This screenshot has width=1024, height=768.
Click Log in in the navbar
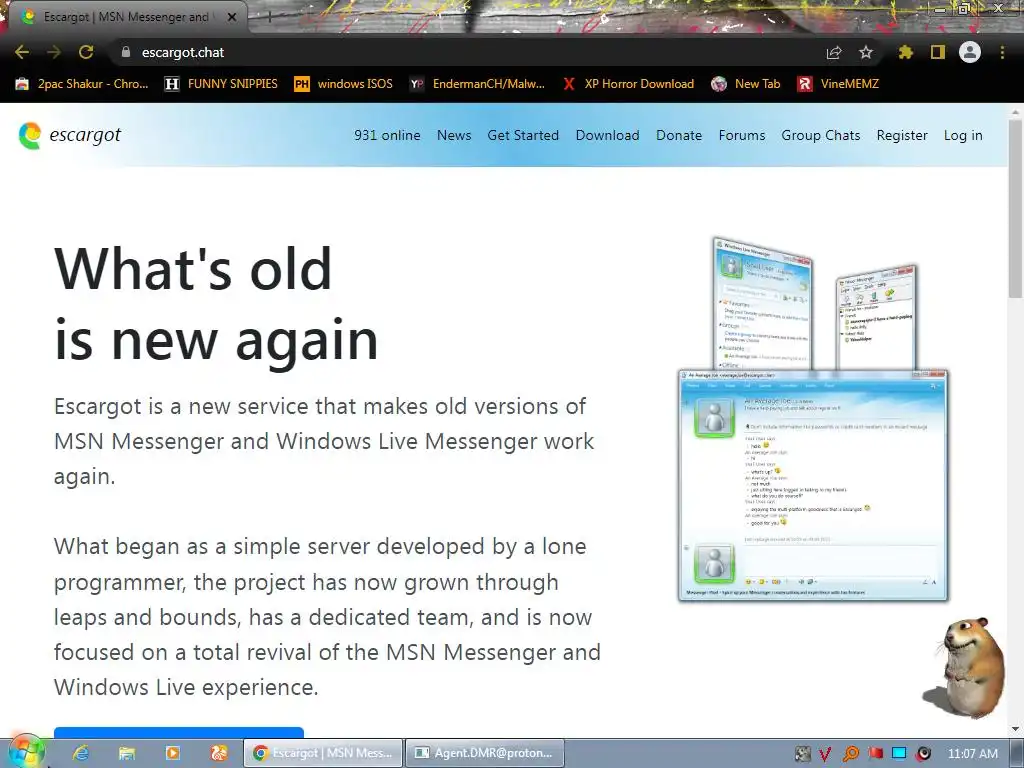coord(963,135)
